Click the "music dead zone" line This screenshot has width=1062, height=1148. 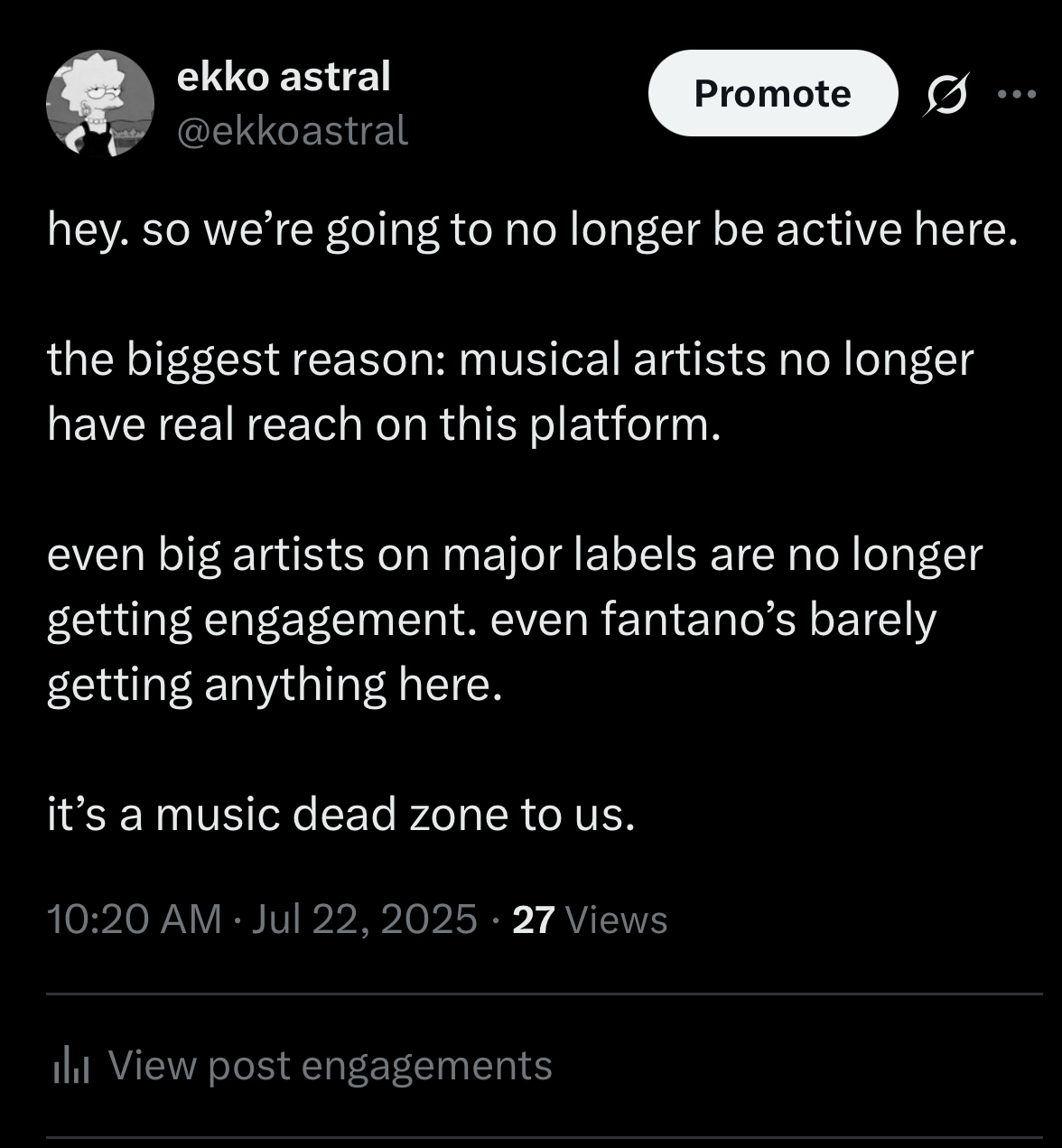[341, 815]
